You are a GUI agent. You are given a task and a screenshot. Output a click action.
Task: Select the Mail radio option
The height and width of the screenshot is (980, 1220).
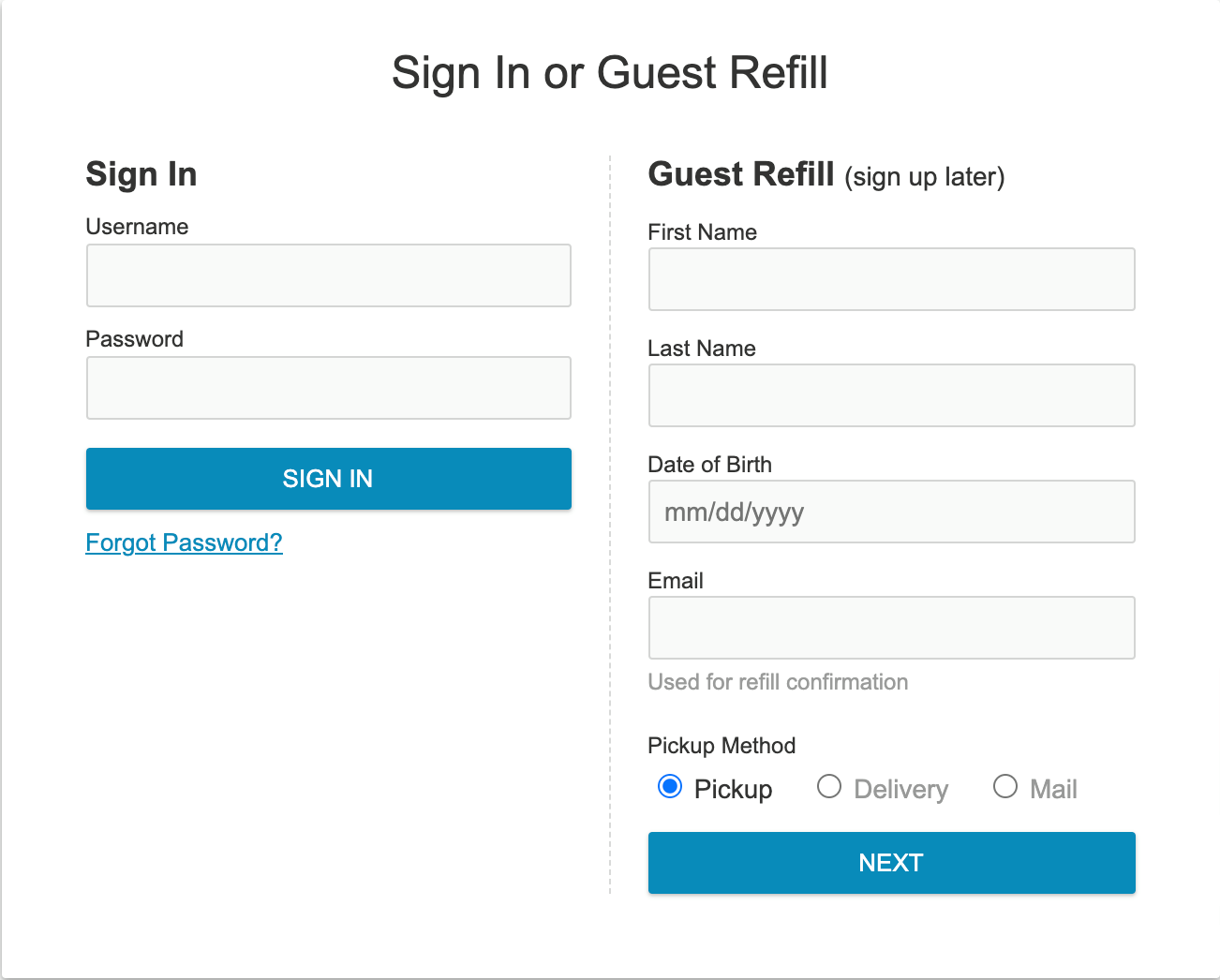pyautogui.click(x=1005, y=787)
